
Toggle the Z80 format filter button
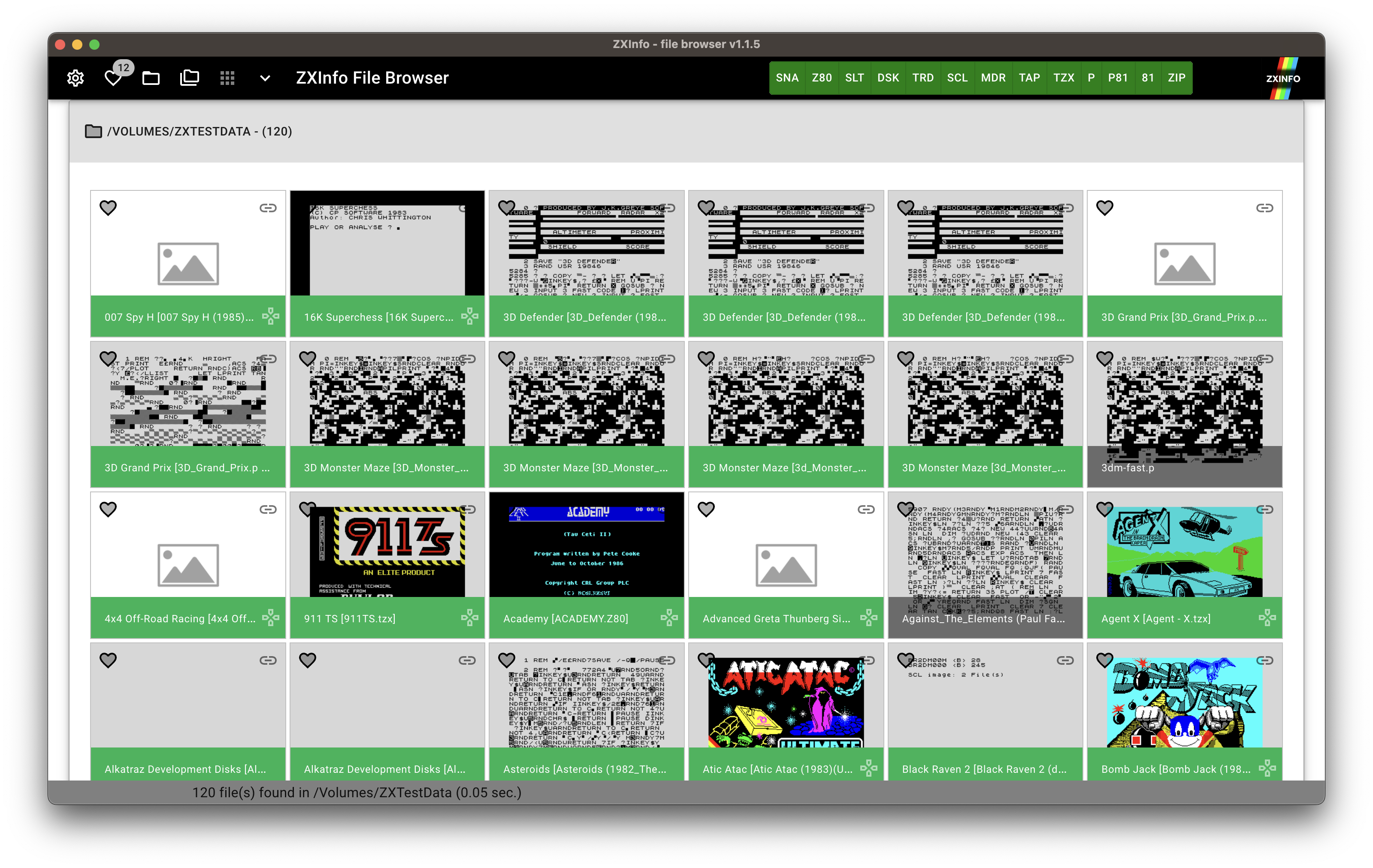tap(822, 78)
